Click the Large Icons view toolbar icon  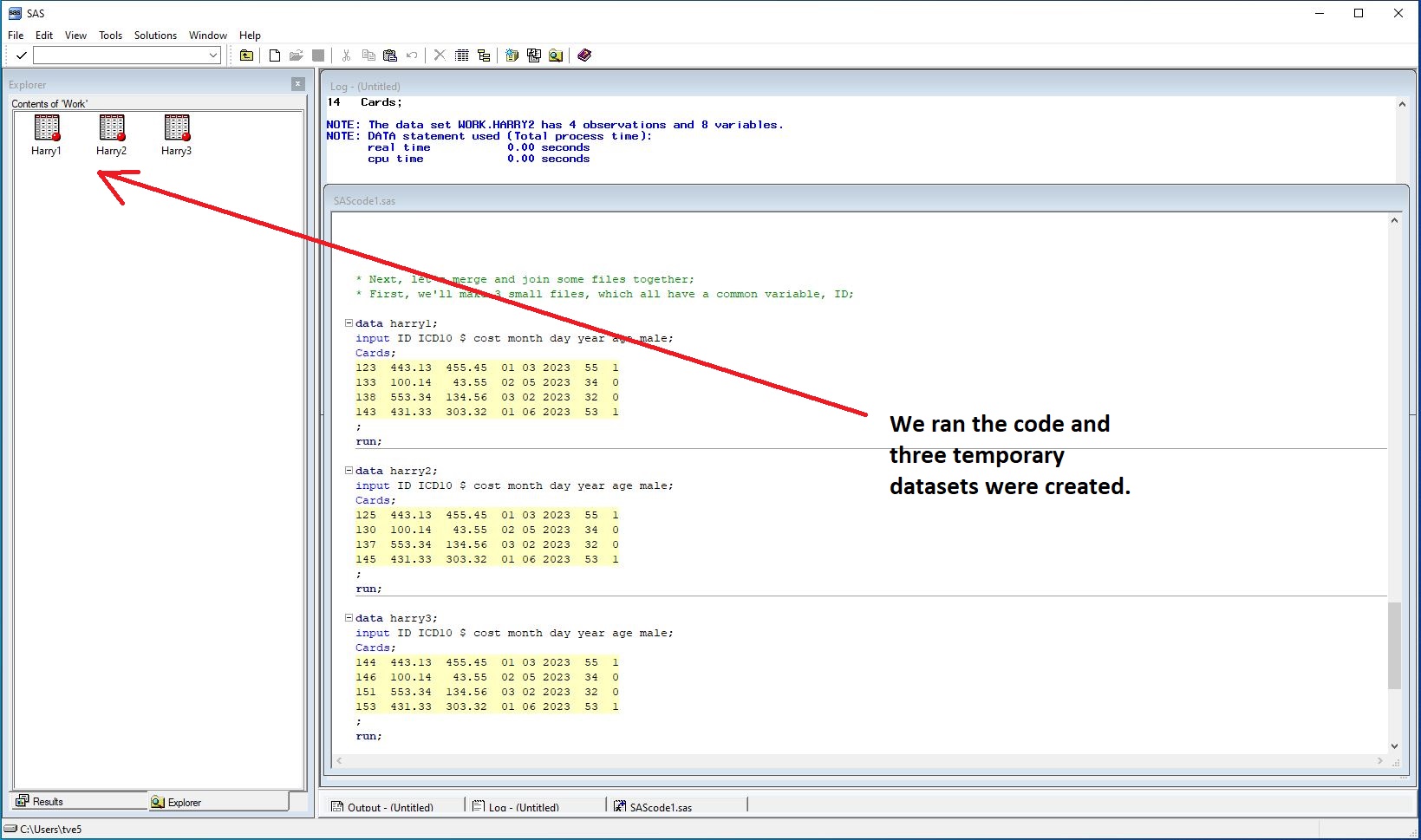(462, 55)
